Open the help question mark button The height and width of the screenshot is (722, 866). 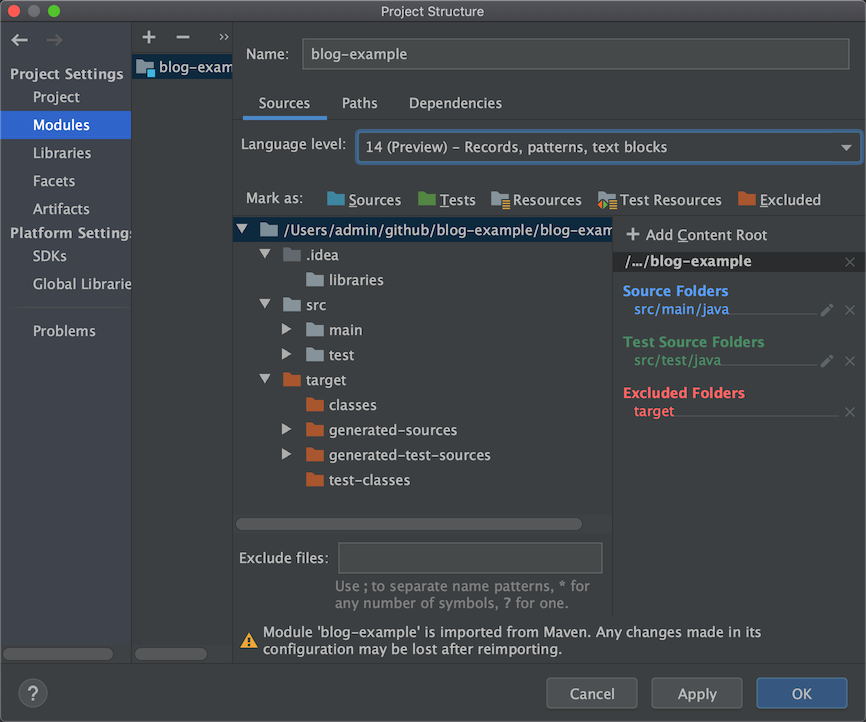click(x=33, y=693)
